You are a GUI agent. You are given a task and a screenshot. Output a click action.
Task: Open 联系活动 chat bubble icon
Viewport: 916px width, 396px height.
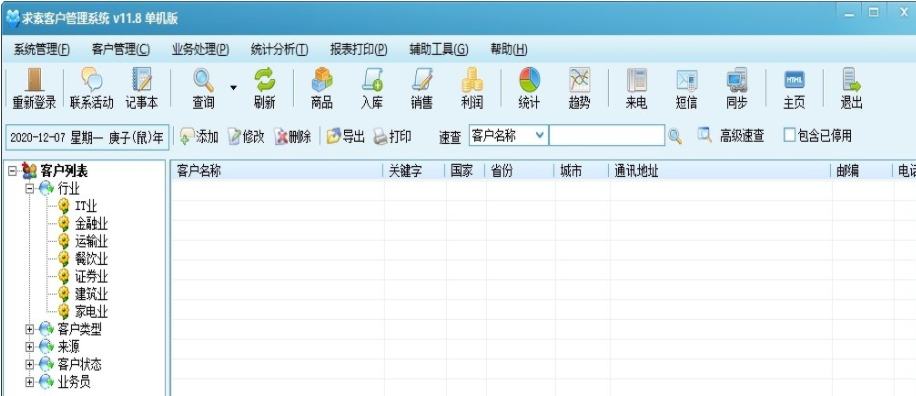(x=91, y=80)
